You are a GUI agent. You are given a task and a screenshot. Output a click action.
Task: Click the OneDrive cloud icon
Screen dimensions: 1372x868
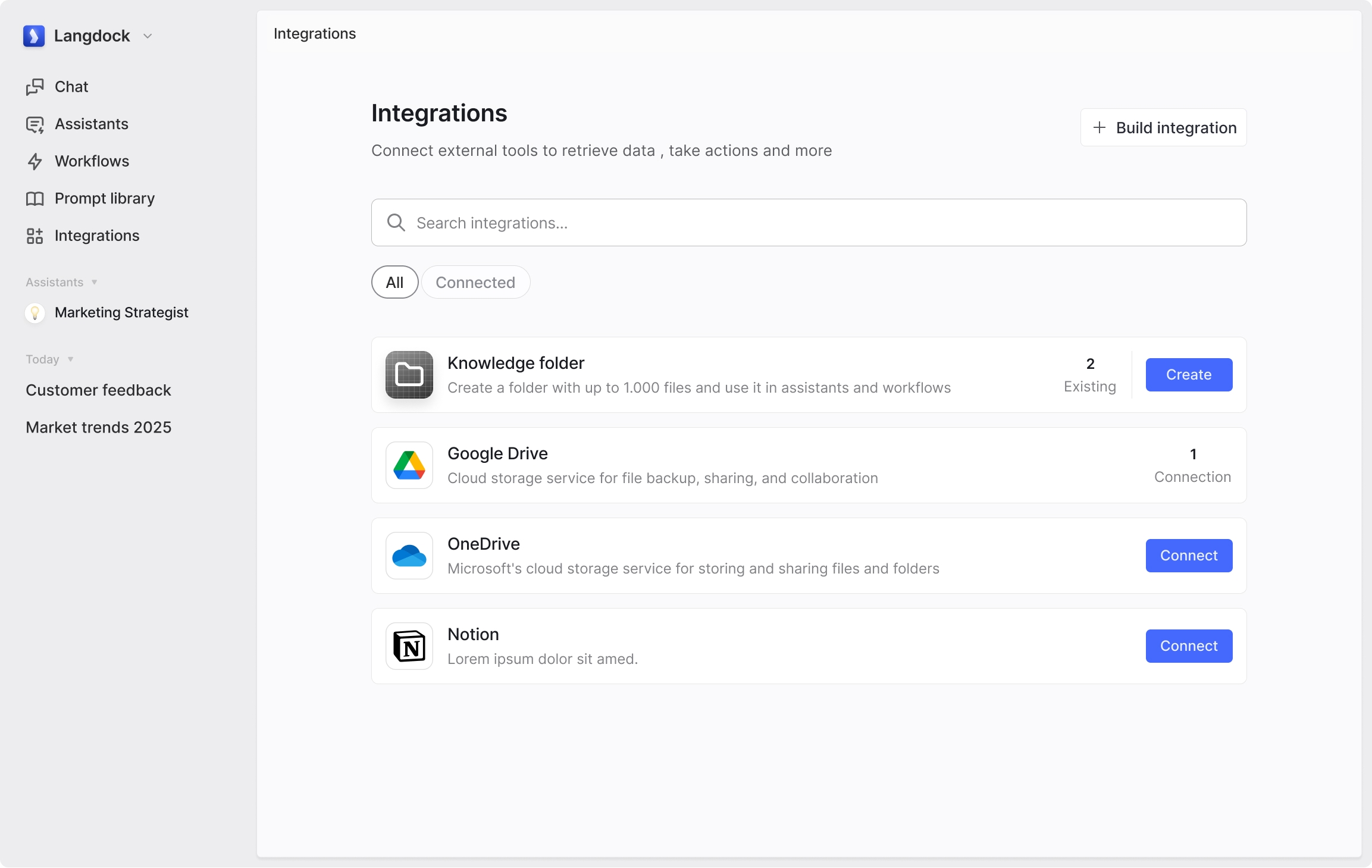tap(409, 556)
